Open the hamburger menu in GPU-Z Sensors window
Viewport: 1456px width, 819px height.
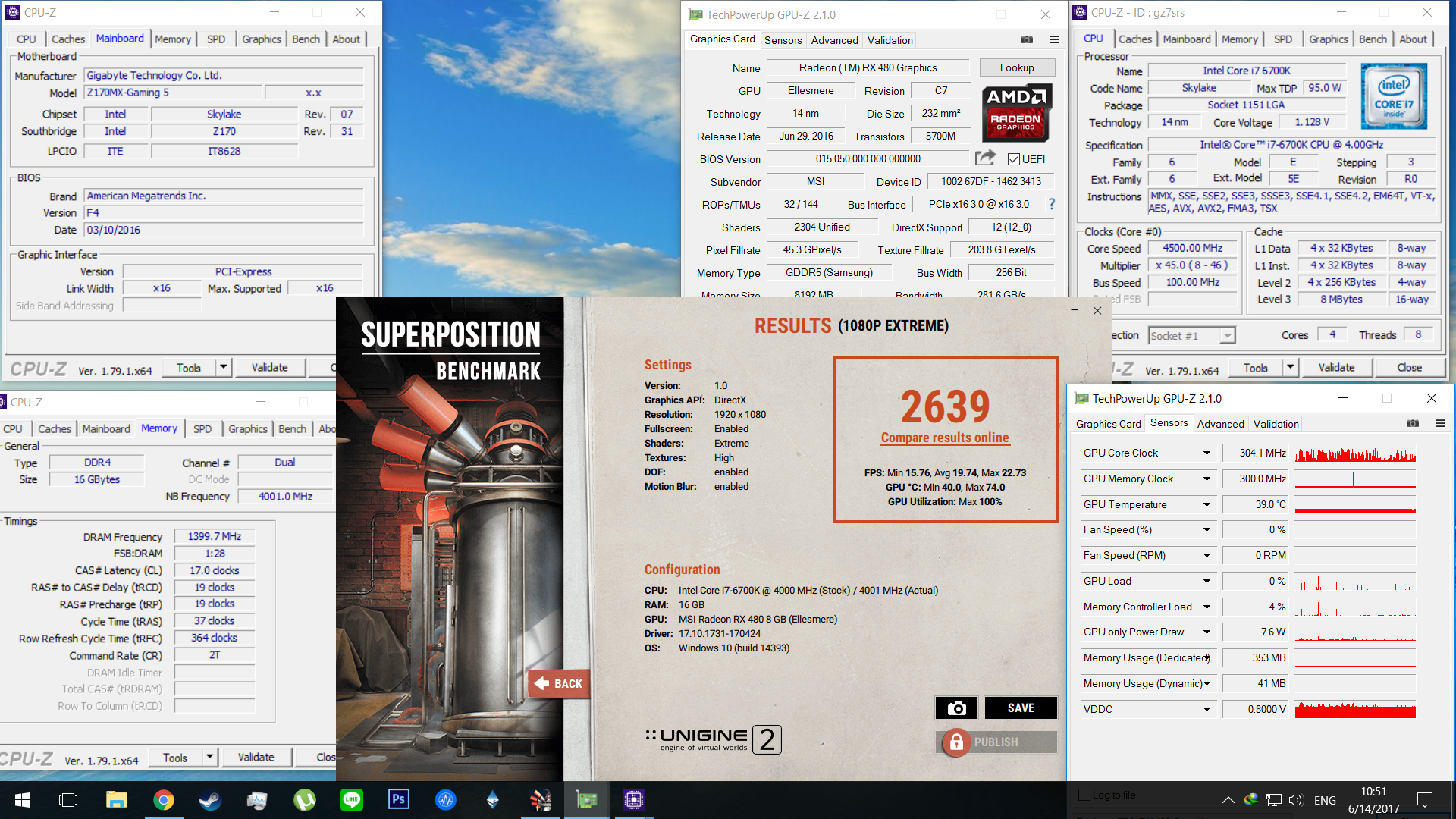1440,423
